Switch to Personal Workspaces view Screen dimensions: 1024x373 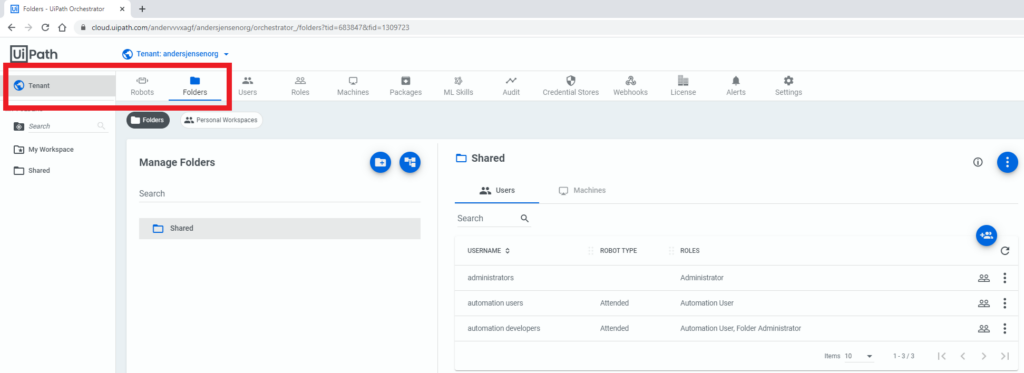[221, 120]
